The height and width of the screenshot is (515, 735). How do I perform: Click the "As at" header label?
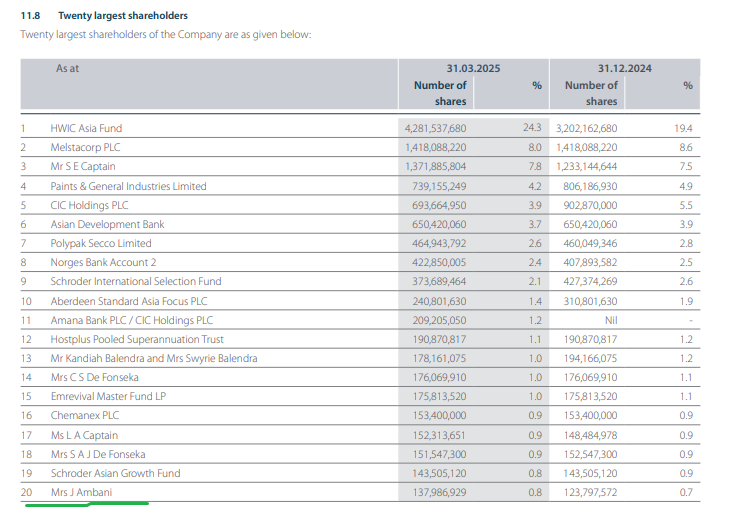[x=68, y=68]
